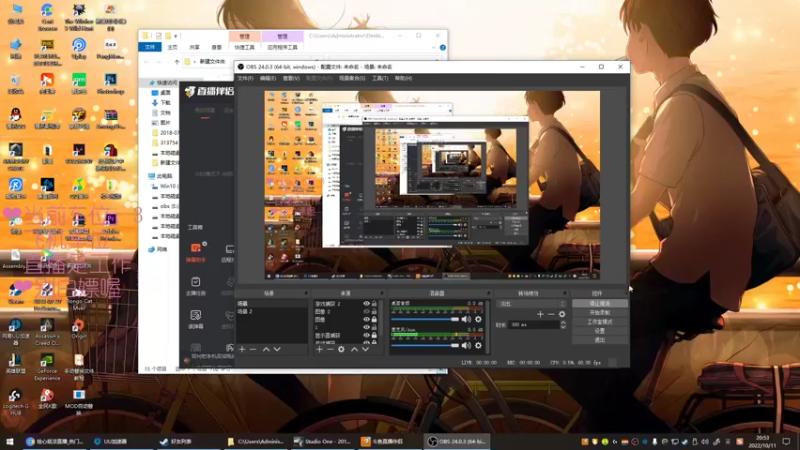Enable 工作室模式 in OBS controls
The image size is (800, 450).
599,322
